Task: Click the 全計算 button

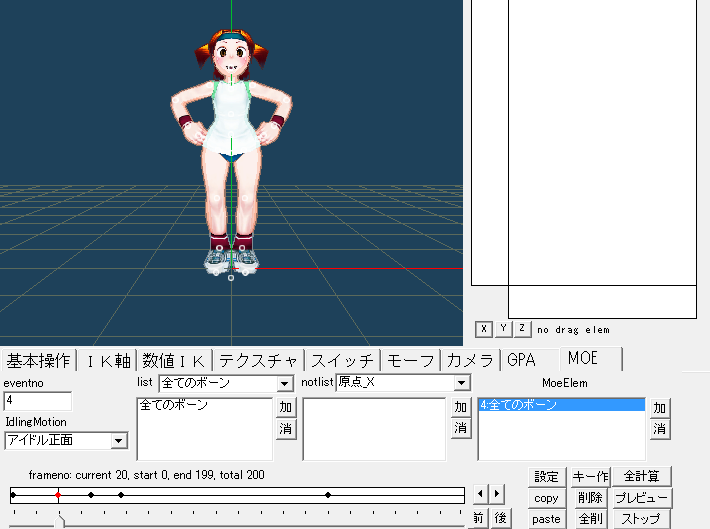Action: pyautogui.click(x=641, y=476)
